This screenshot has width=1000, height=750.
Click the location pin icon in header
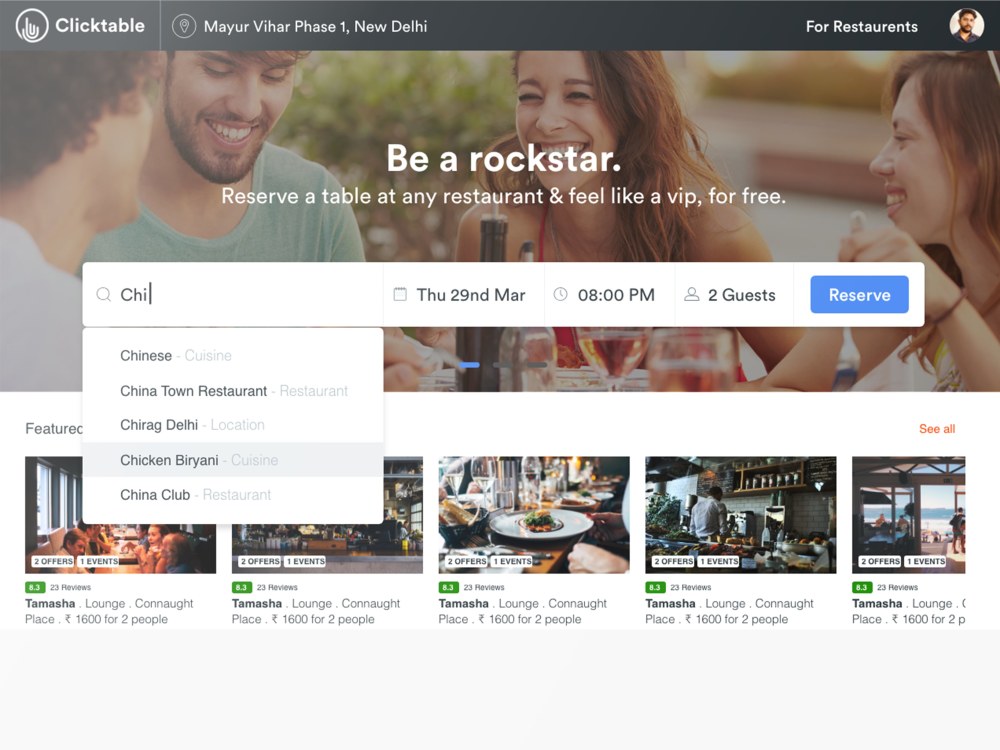[184, 26]
